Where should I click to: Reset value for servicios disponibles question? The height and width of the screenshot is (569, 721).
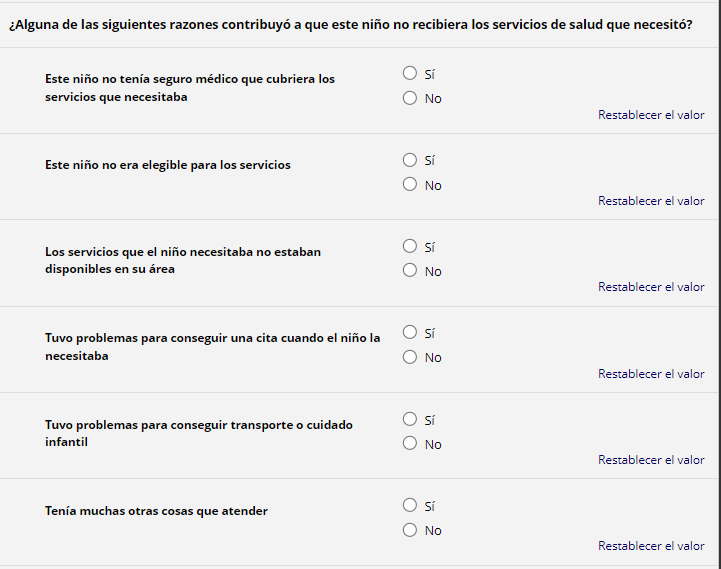pos(651,287)
